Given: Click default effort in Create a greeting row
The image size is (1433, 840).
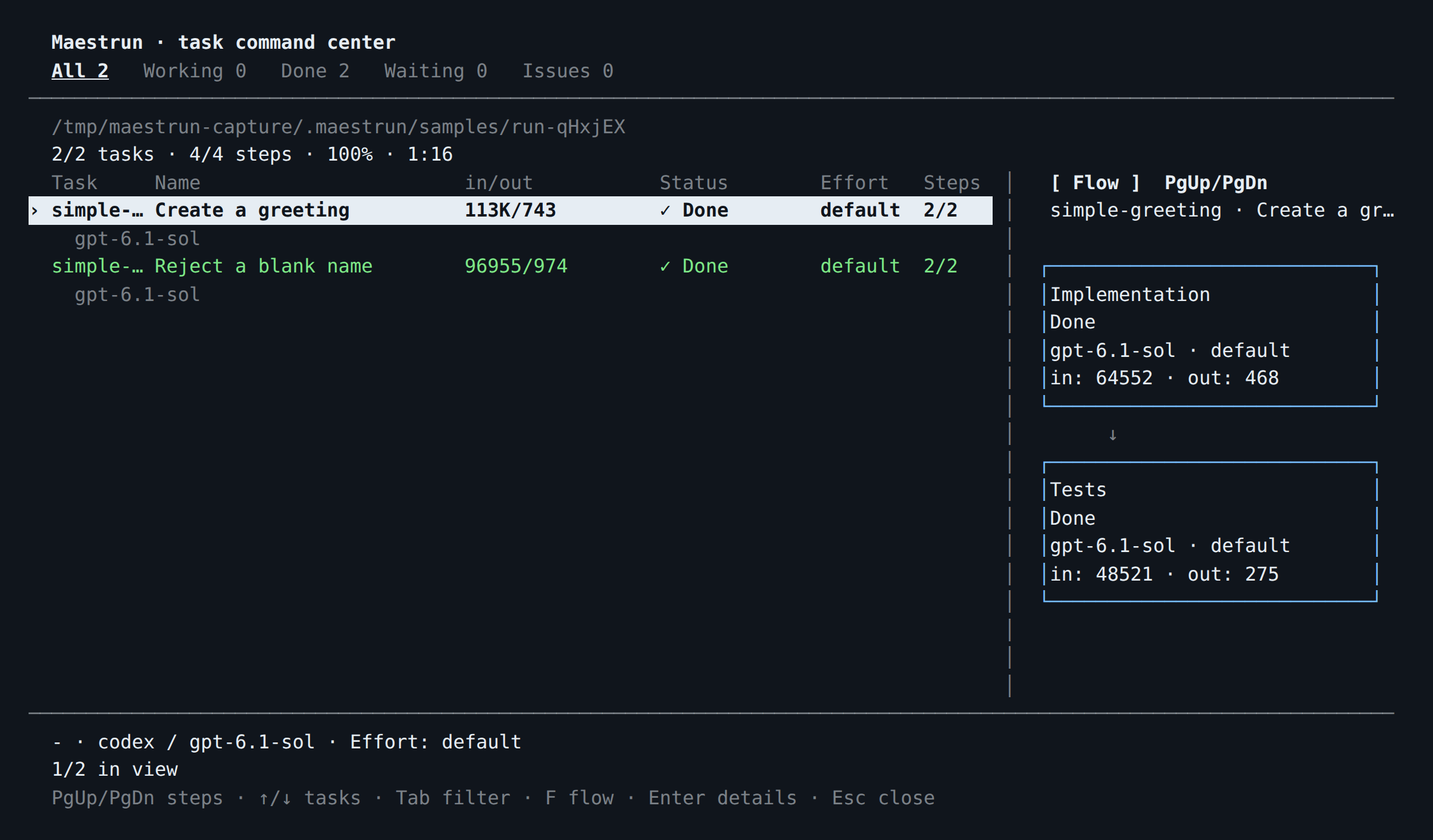Looking at the screenshot, I should click(x=860, y=211).
